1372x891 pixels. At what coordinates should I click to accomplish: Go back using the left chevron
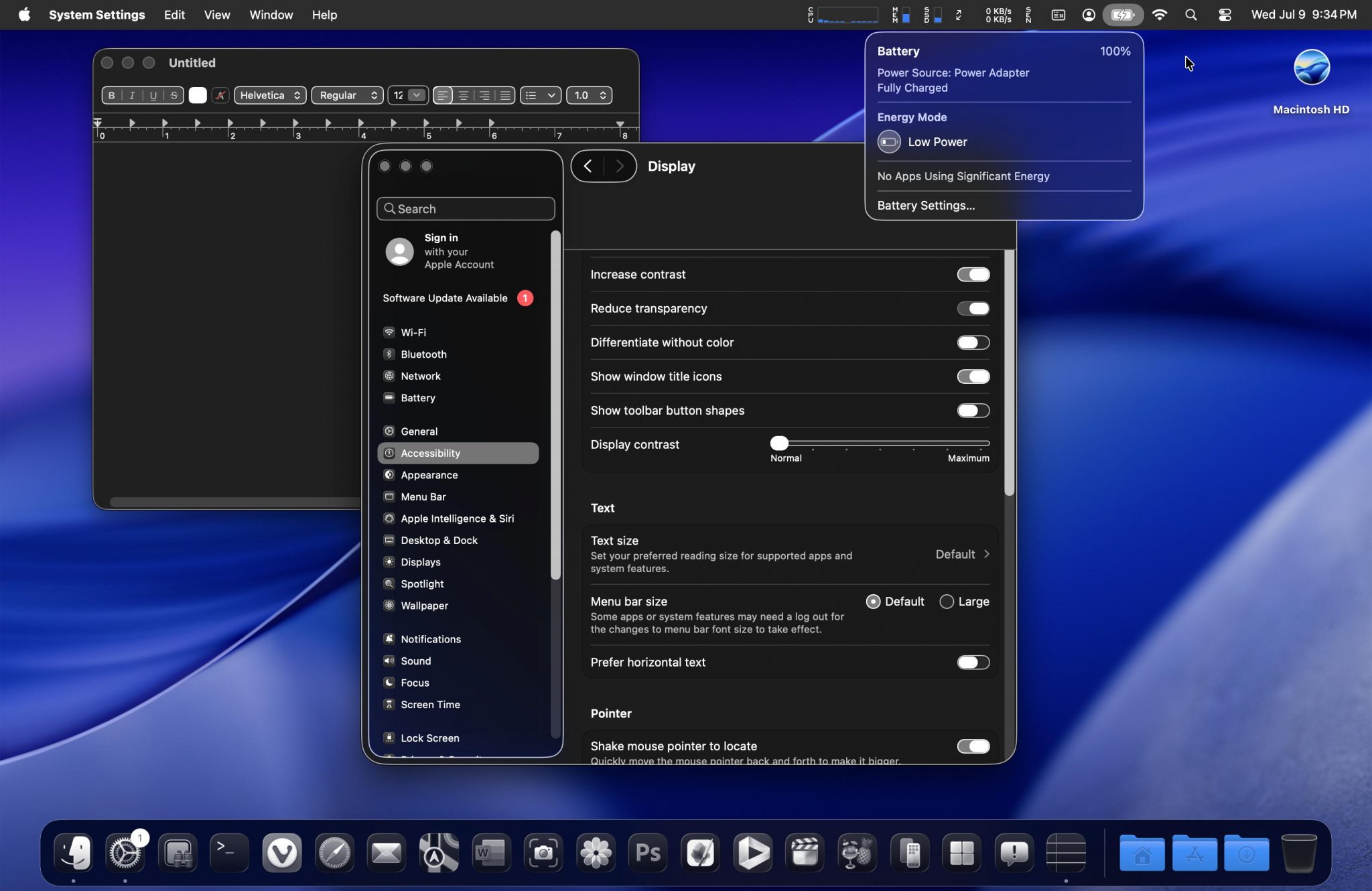(x=588, y=166)
